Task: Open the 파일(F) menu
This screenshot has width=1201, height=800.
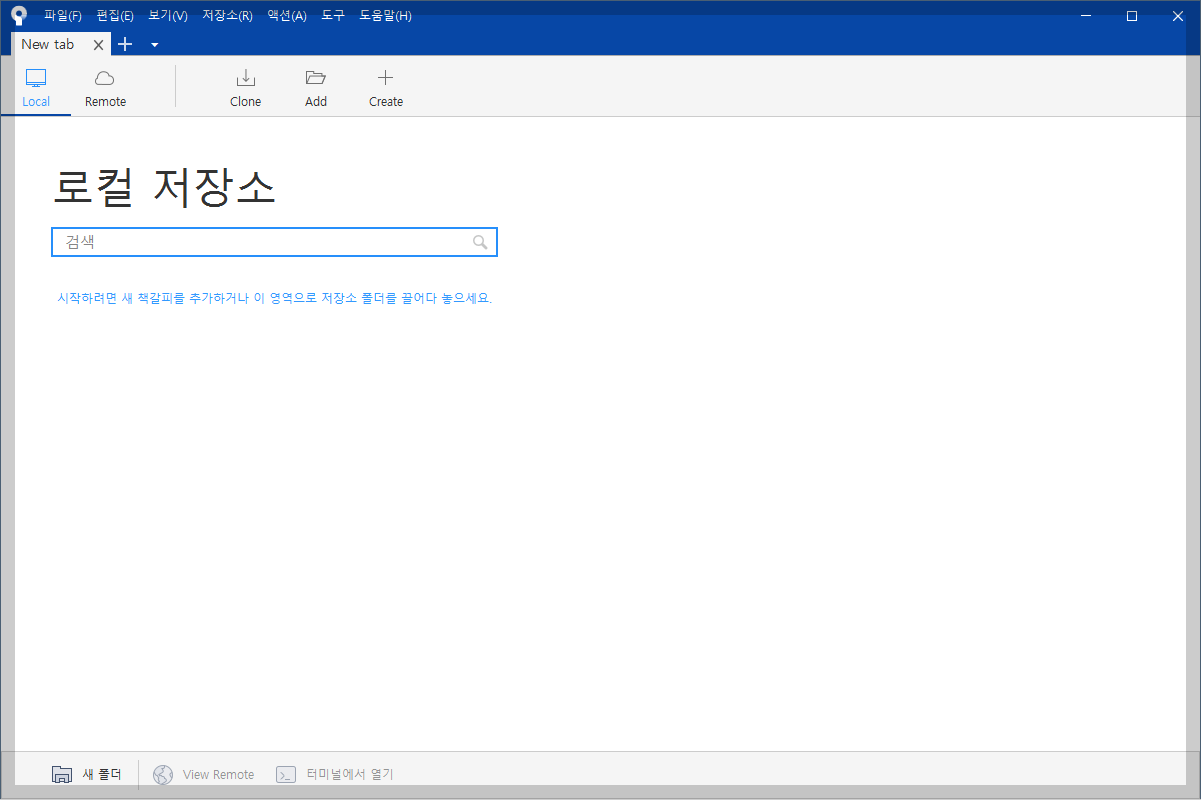Action: coord(63,16)
